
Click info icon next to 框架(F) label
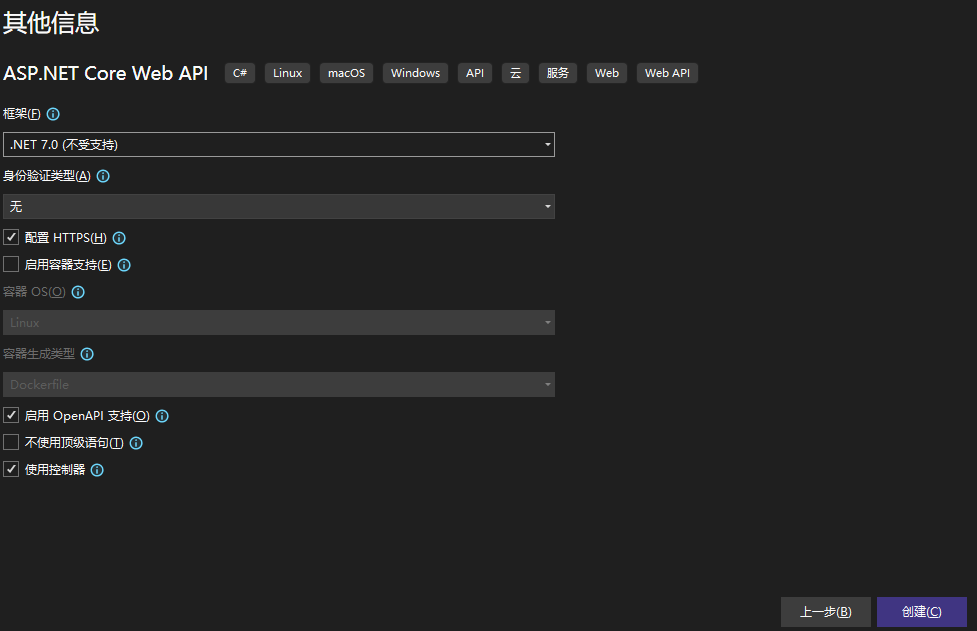53,114
